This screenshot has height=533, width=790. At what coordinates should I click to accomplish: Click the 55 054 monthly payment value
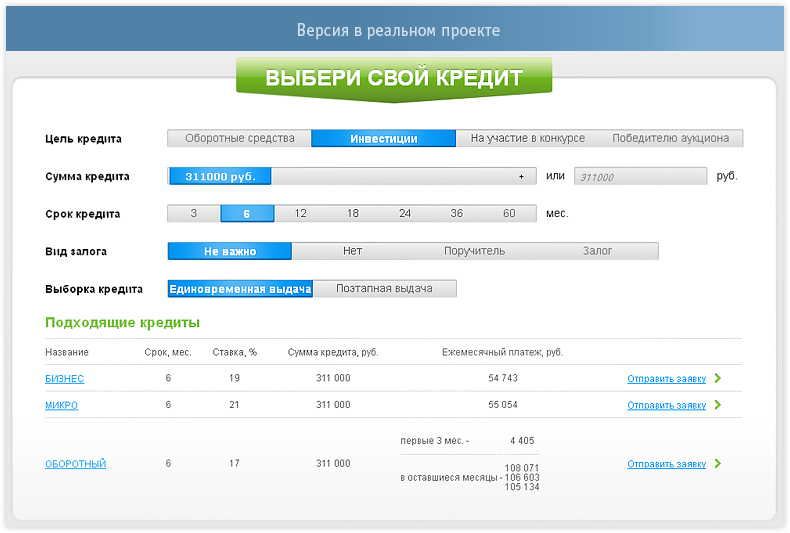point(503,405)
